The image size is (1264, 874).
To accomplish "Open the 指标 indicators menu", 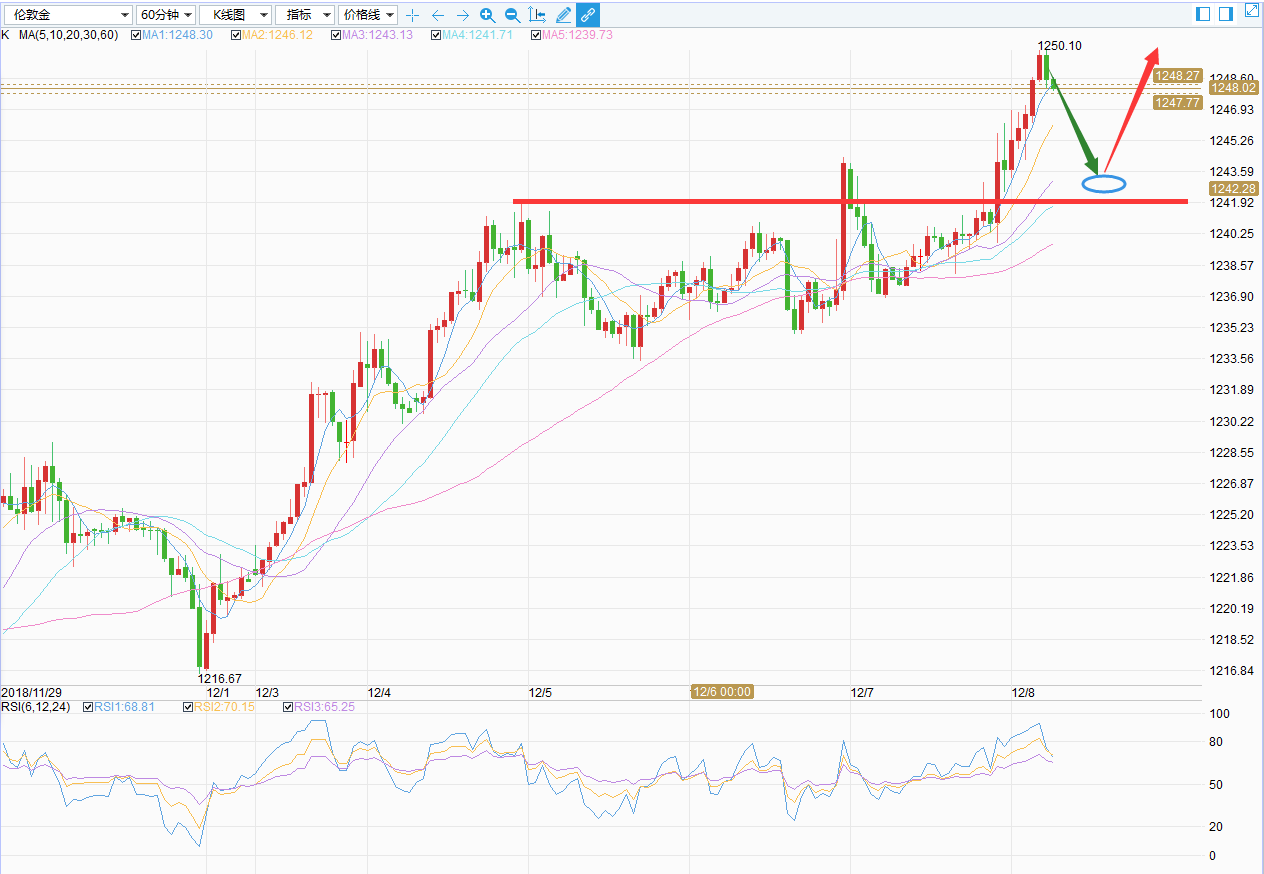I will pos(305,15).
